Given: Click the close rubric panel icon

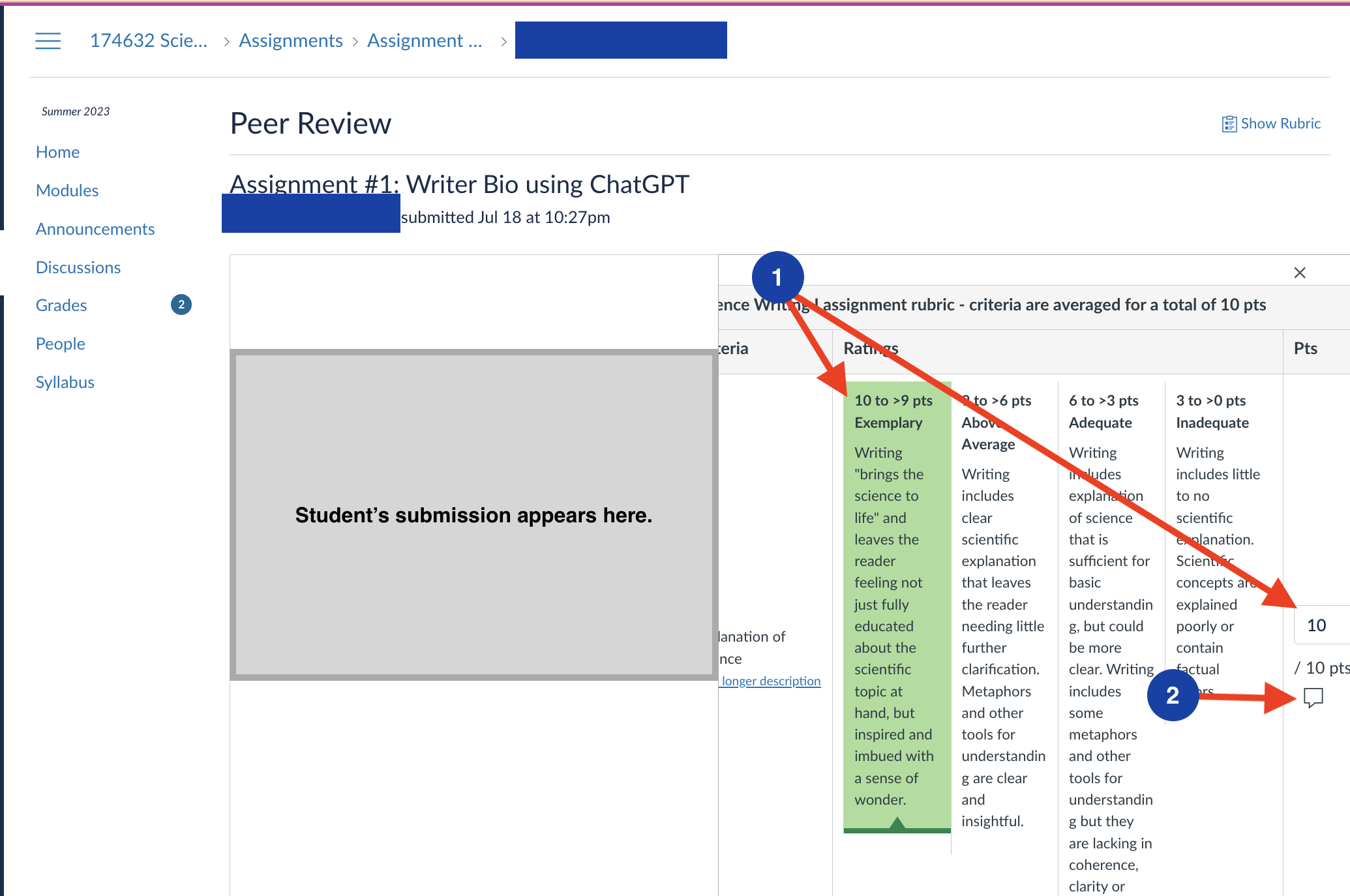Looking at the screenshot, I should (x=1300, y=273).
